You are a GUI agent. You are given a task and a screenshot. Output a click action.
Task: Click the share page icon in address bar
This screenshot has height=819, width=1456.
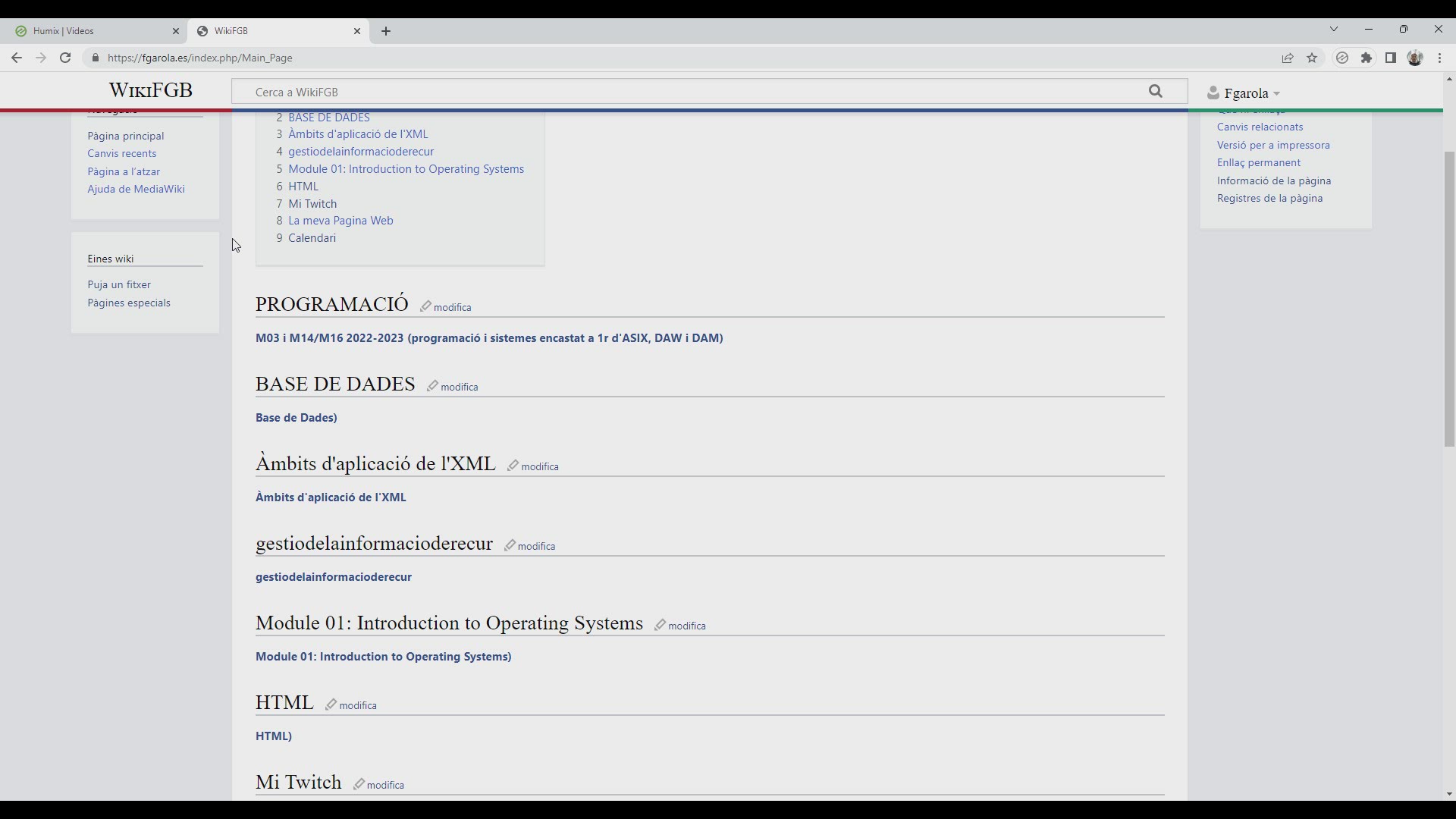pos(1288,58)
